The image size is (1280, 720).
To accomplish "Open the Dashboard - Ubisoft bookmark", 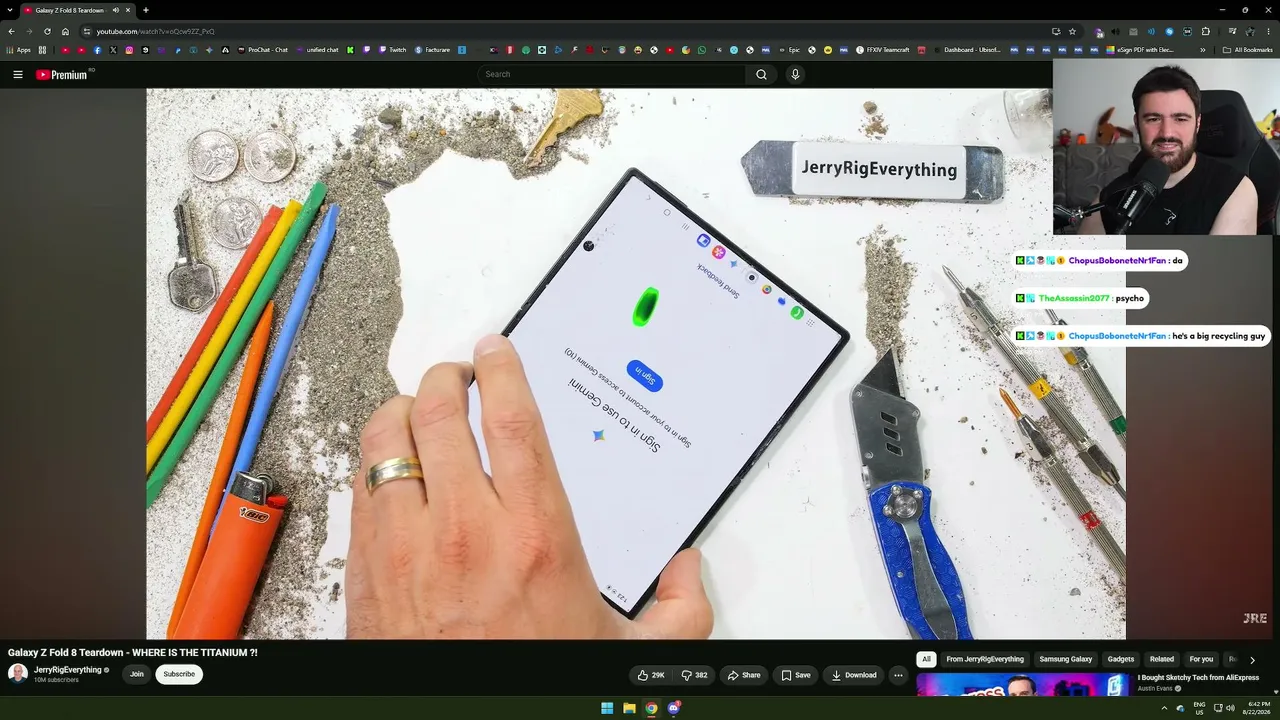I will coord(966,50).
